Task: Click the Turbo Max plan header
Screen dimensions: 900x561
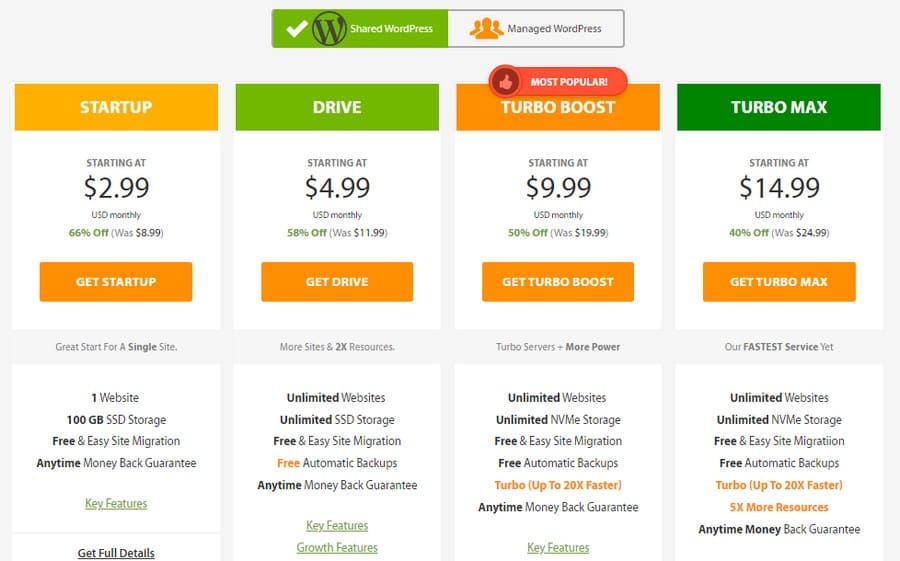Action: tap(779, 107)
